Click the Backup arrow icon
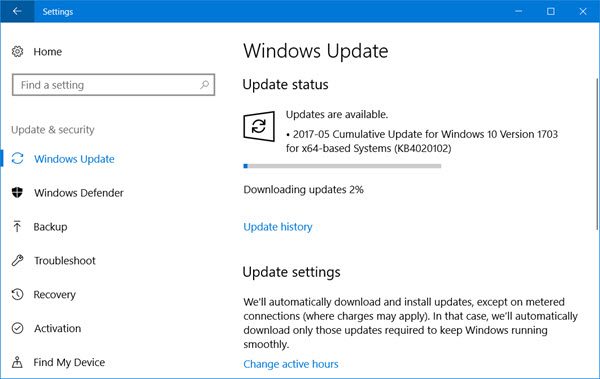Screen dimensions: 600x379 (x=17, y=226)
